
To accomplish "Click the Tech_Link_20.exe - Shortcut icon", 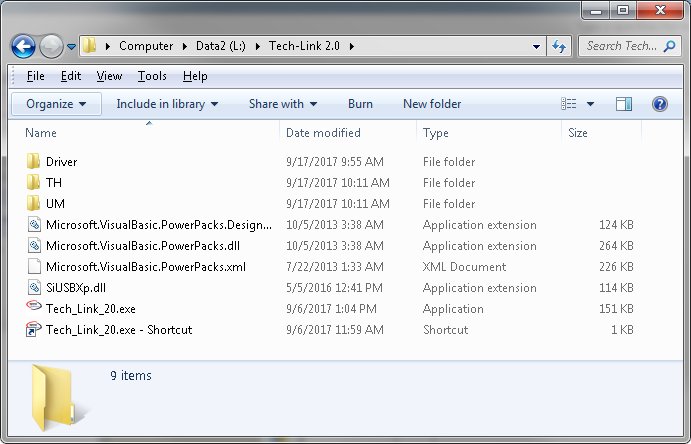I will click(34, 330).
